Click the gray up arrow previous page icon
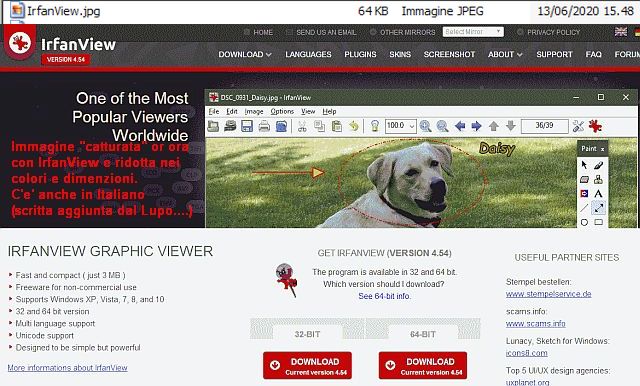The image size is (640, 386). pos(493,126)
